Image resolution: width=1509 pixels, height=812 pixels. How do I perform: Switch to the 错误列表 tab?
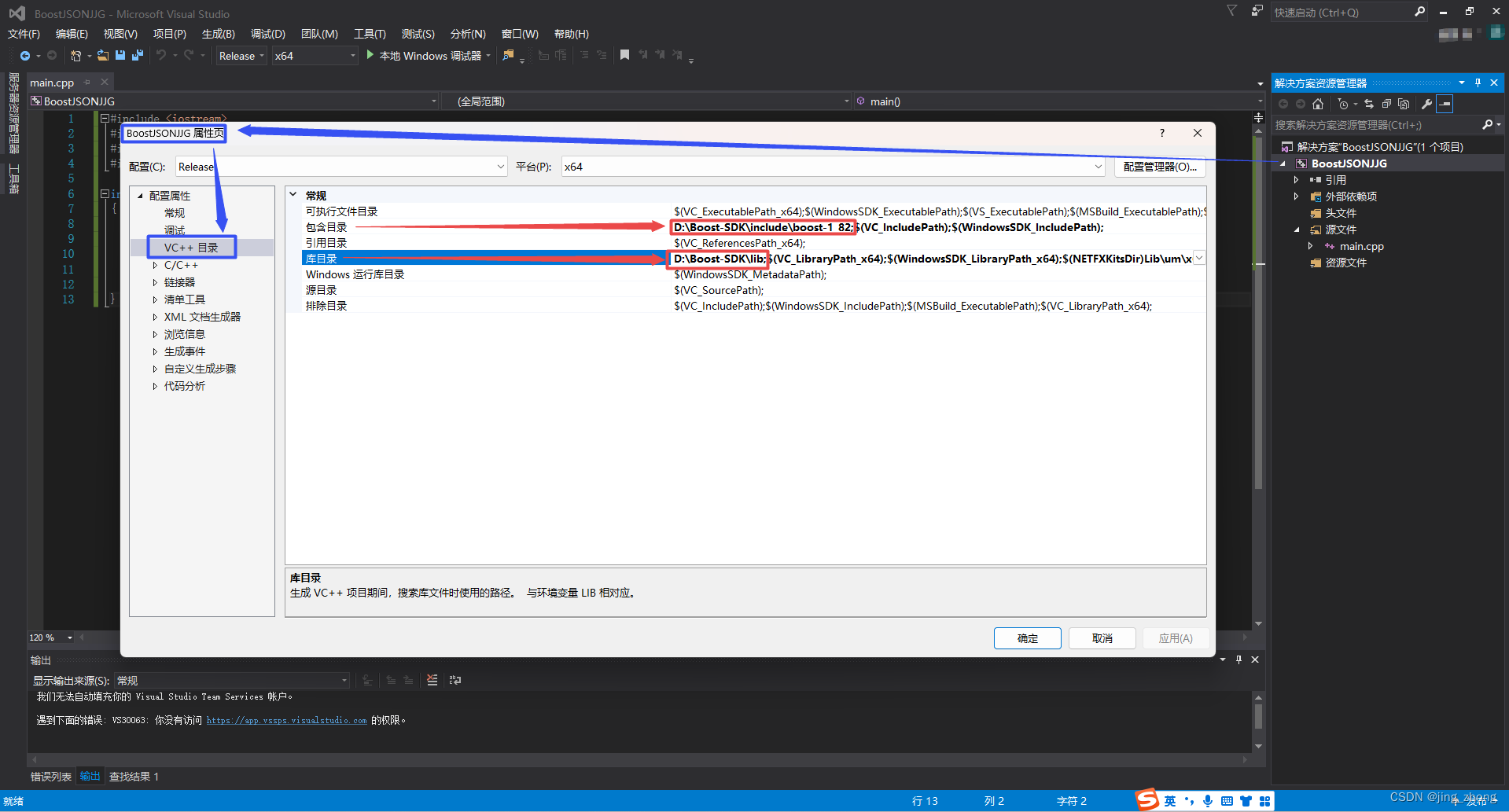[x=50, y=776]
